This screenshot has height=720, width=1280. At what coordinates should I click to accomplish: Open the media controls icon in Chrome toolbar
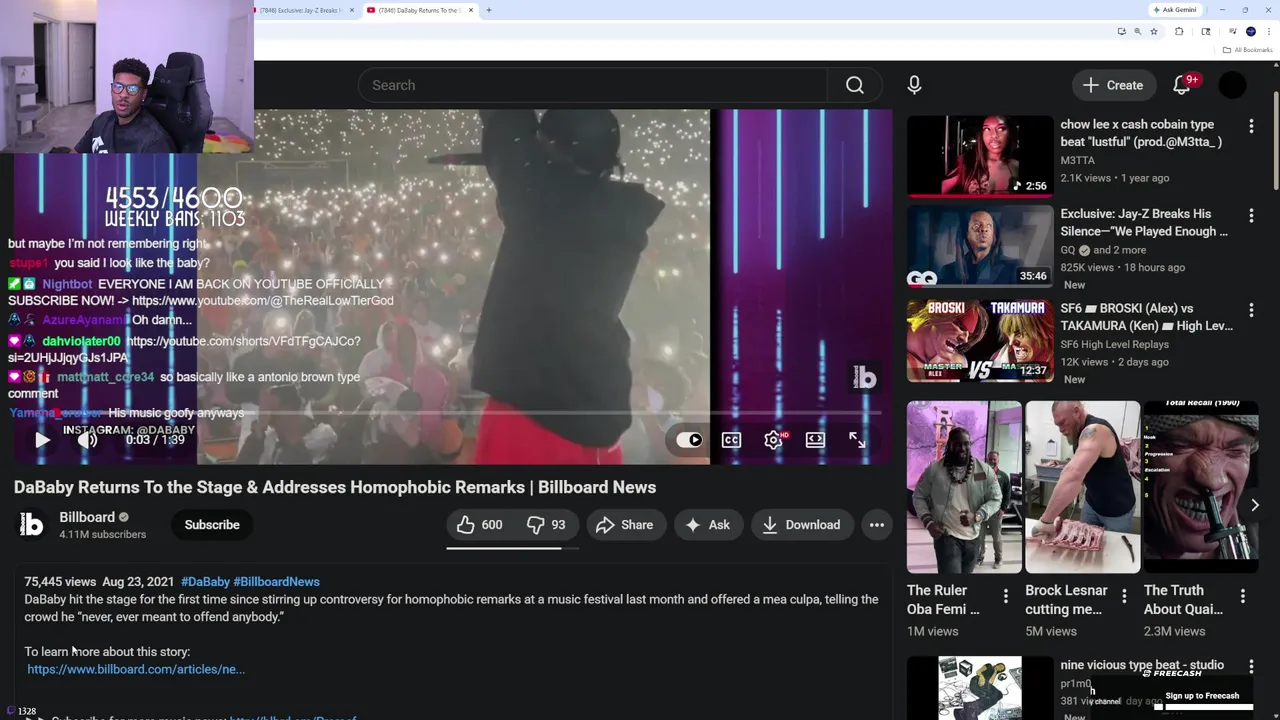1233,32
